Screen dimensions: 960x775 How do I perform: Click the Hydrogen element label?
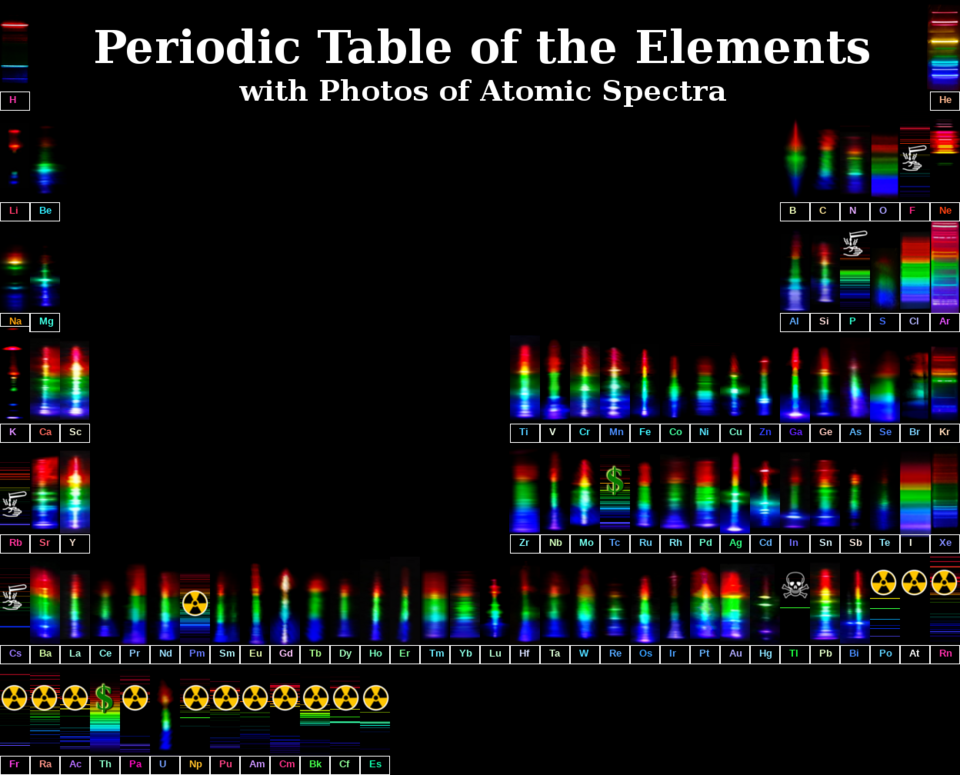tap(14, 100)
